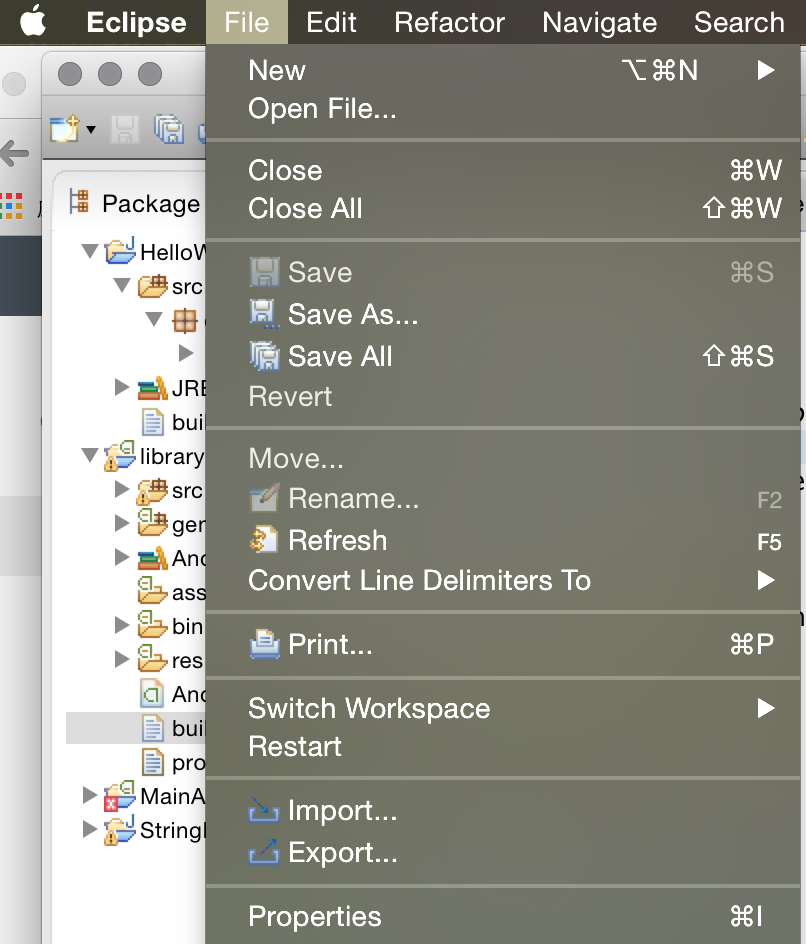Select the res folder icon

[x=152, y=659]
